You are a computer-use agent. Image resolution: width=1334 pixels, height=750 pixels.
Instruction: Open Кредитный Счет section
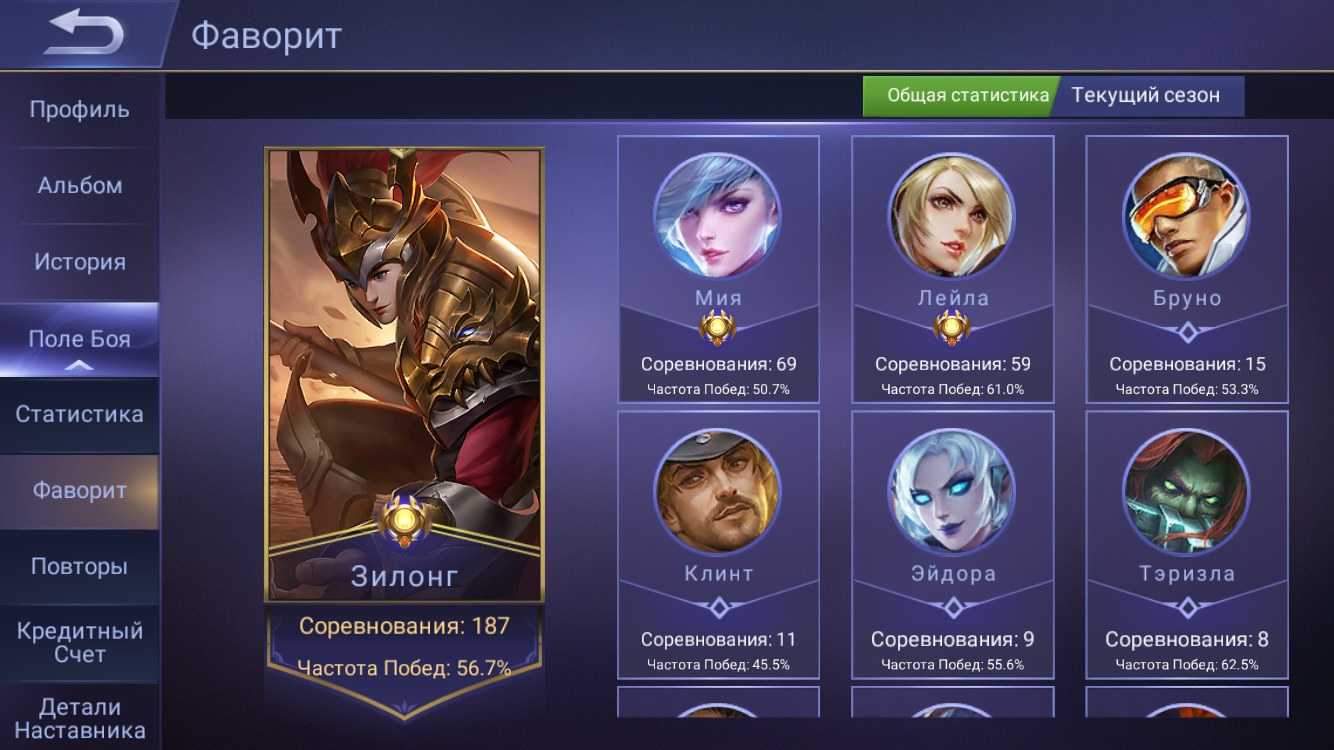[79, 643]
